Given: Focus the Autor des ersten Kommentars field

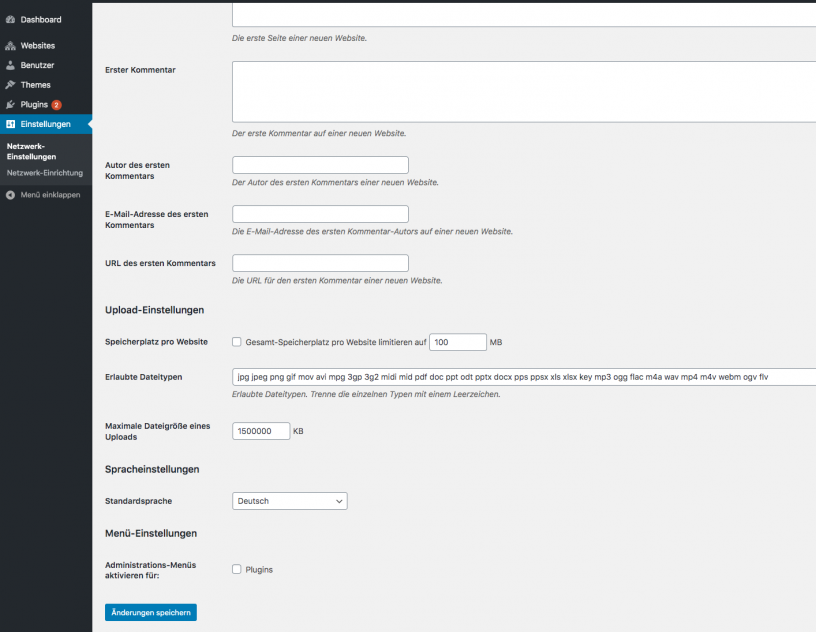Looking at the screenshot, I should (319, 164).
